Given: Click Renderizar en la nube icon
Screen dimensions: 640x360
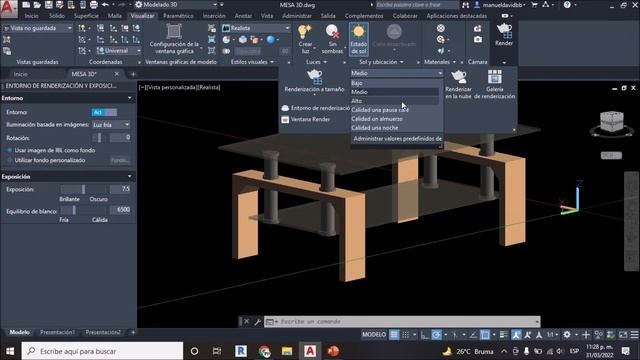Looking at the screenshot, I should (x=458, y=77).
